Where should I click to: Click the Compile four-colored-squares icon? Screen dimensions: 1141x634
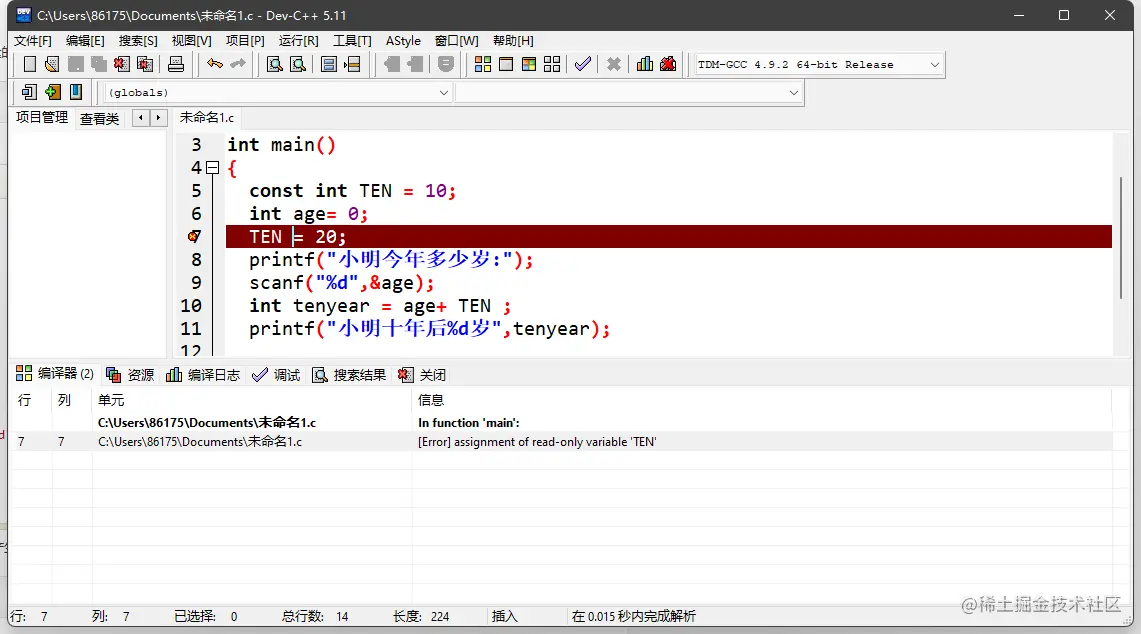pyautogui.click(x=482, y=64)
